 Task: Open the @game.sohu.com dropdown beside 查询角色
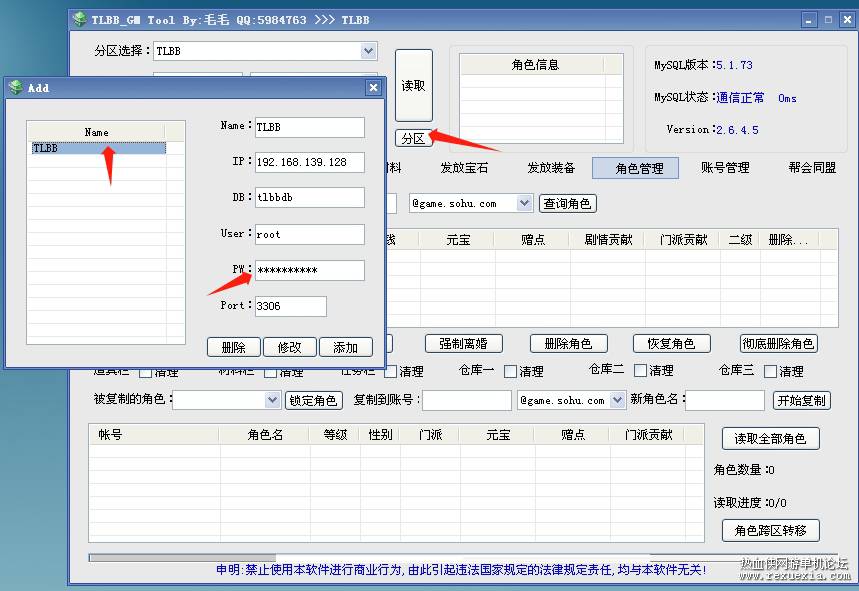point(524,204)
